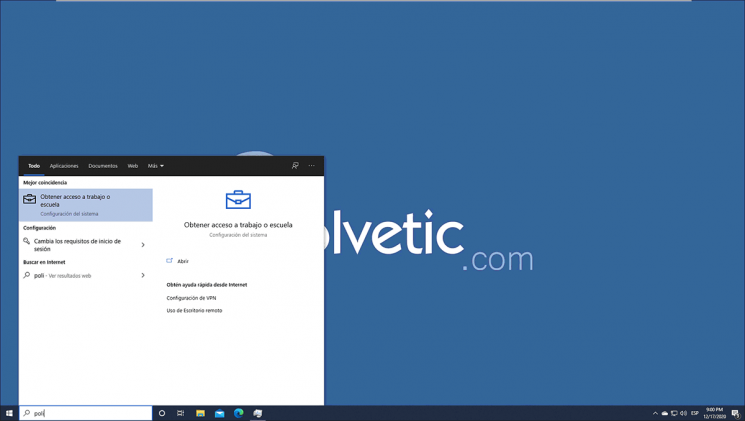Viewport: 745px width, 421px height.
Task: Click the large briefcase preview icon
Action: pyautogui.click(x=238, y=200)
